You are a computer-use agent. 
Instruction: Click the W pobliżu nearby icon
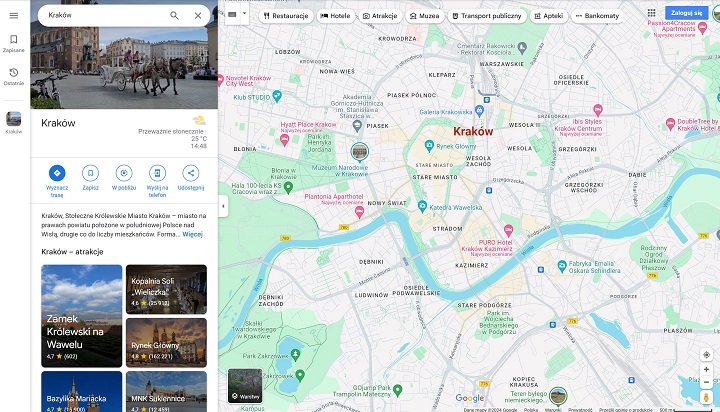[x=124, y=173]
